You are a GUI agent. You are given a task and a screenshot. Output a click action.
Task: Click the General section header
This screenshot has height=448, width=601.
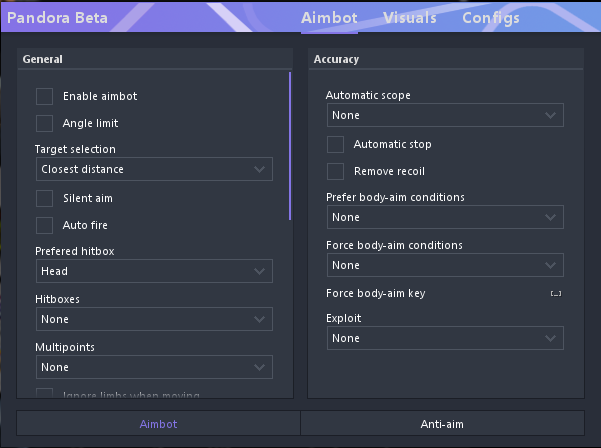[x=43, y=59]
